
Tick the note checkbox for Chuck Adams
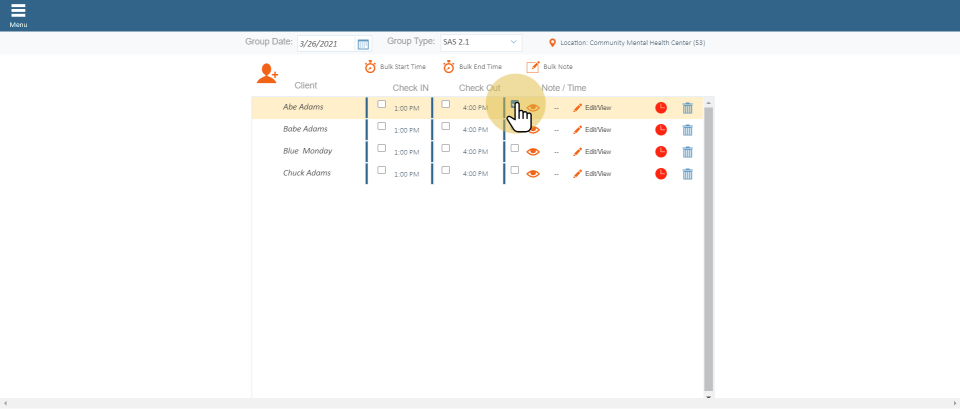515,170
